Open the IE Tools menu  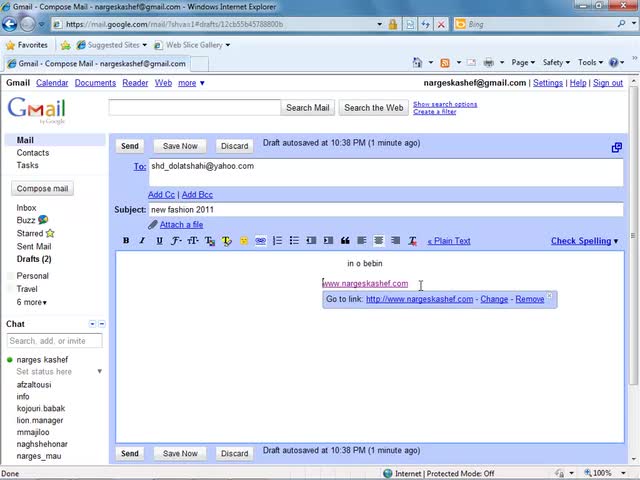(590, 62)
